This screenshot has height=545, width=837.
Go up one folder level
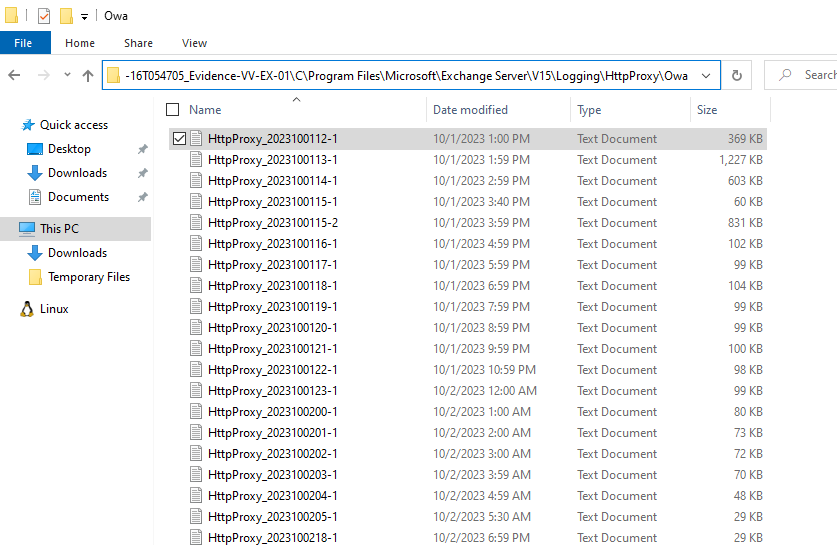coord(88,76)
